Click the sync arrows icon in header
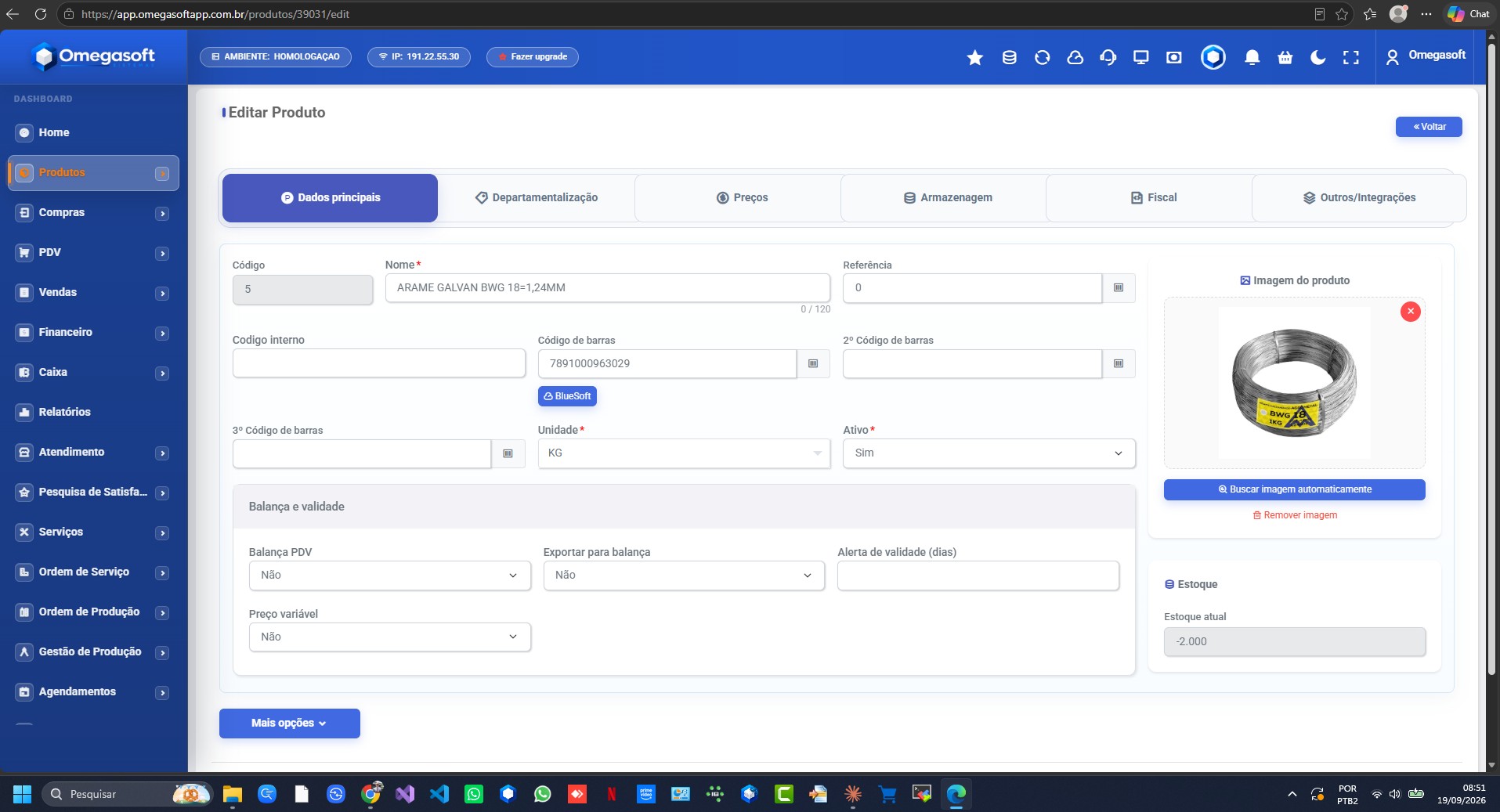 point(1043,57)
